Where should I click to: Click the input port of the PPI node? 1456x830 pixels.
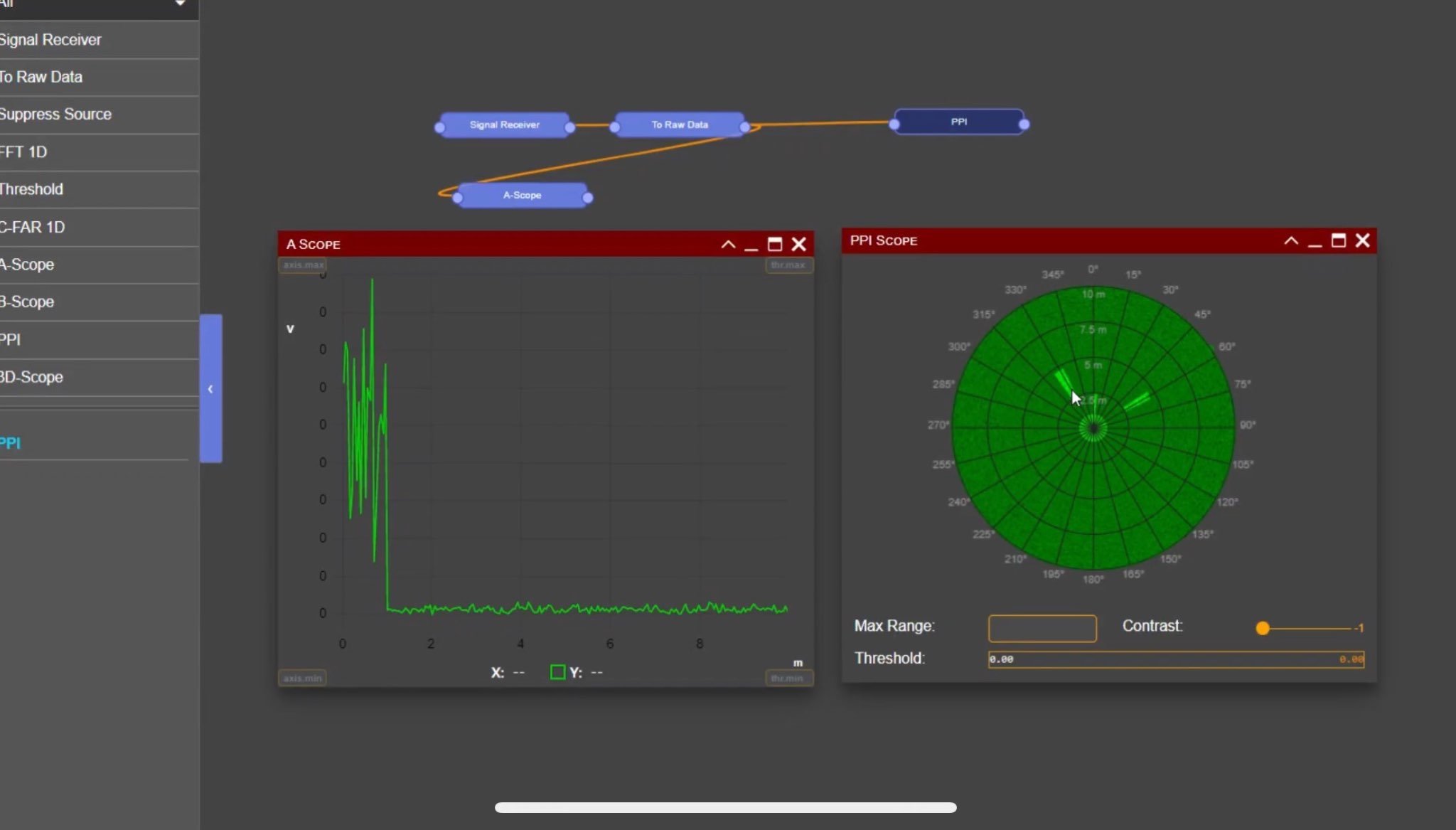point(893,122)
